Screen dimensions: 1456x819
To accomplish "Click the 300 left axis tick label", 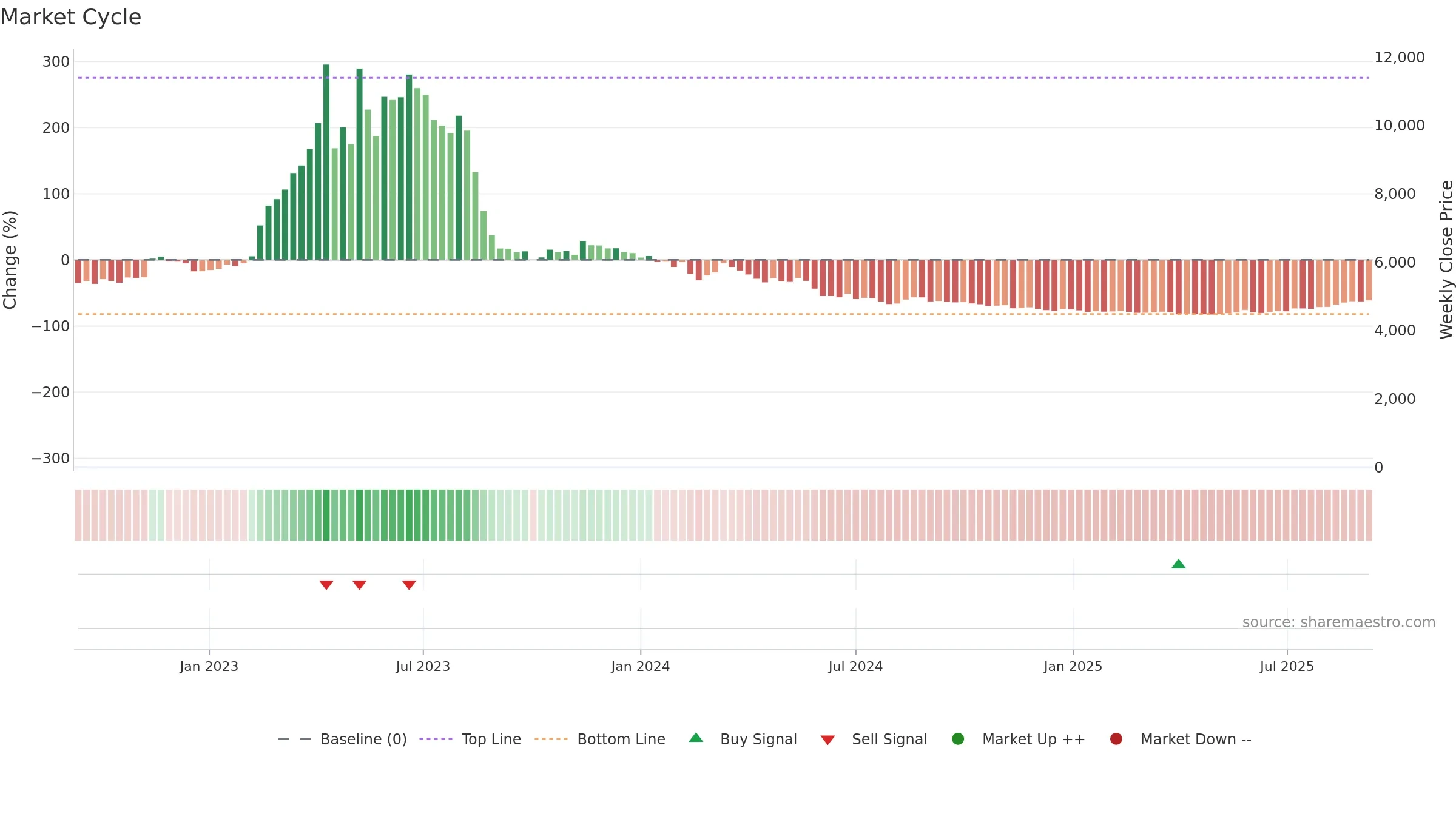I will tap(56, 61).
